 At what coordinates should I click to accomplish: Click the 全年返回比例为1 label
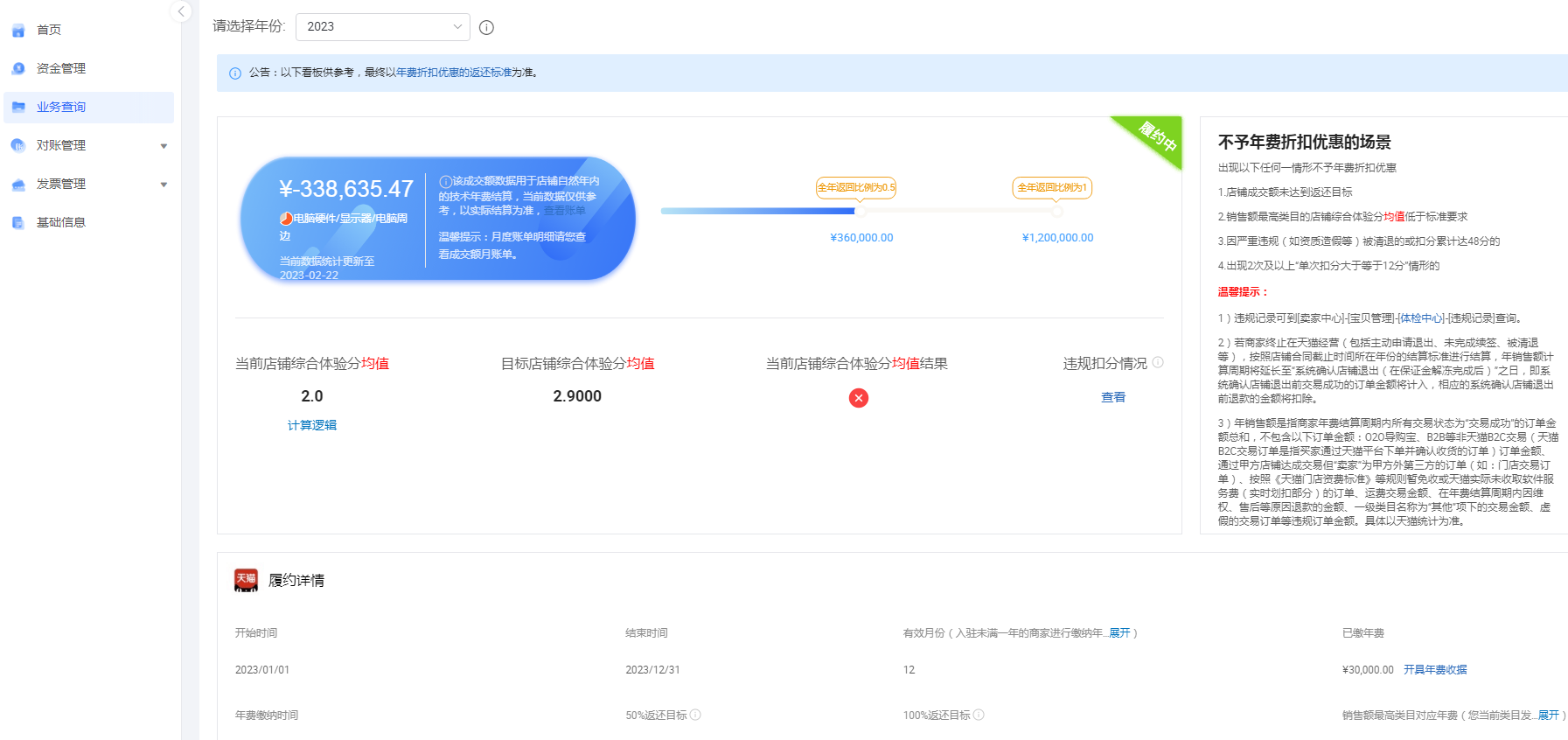[x=1052, y=187]
